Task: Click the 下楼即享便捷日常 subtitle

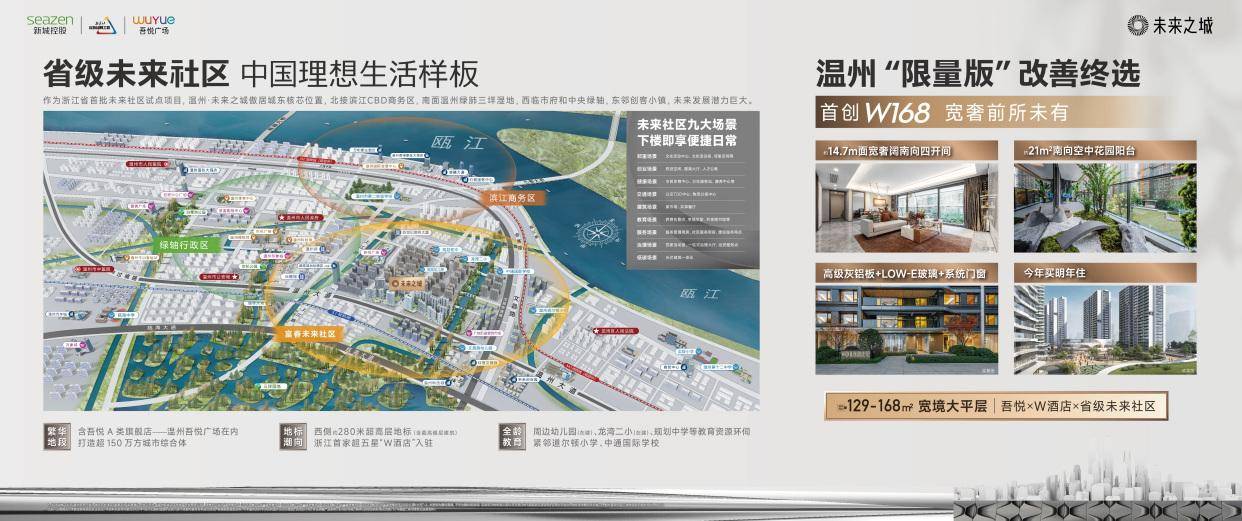Action: click(687, 141)
